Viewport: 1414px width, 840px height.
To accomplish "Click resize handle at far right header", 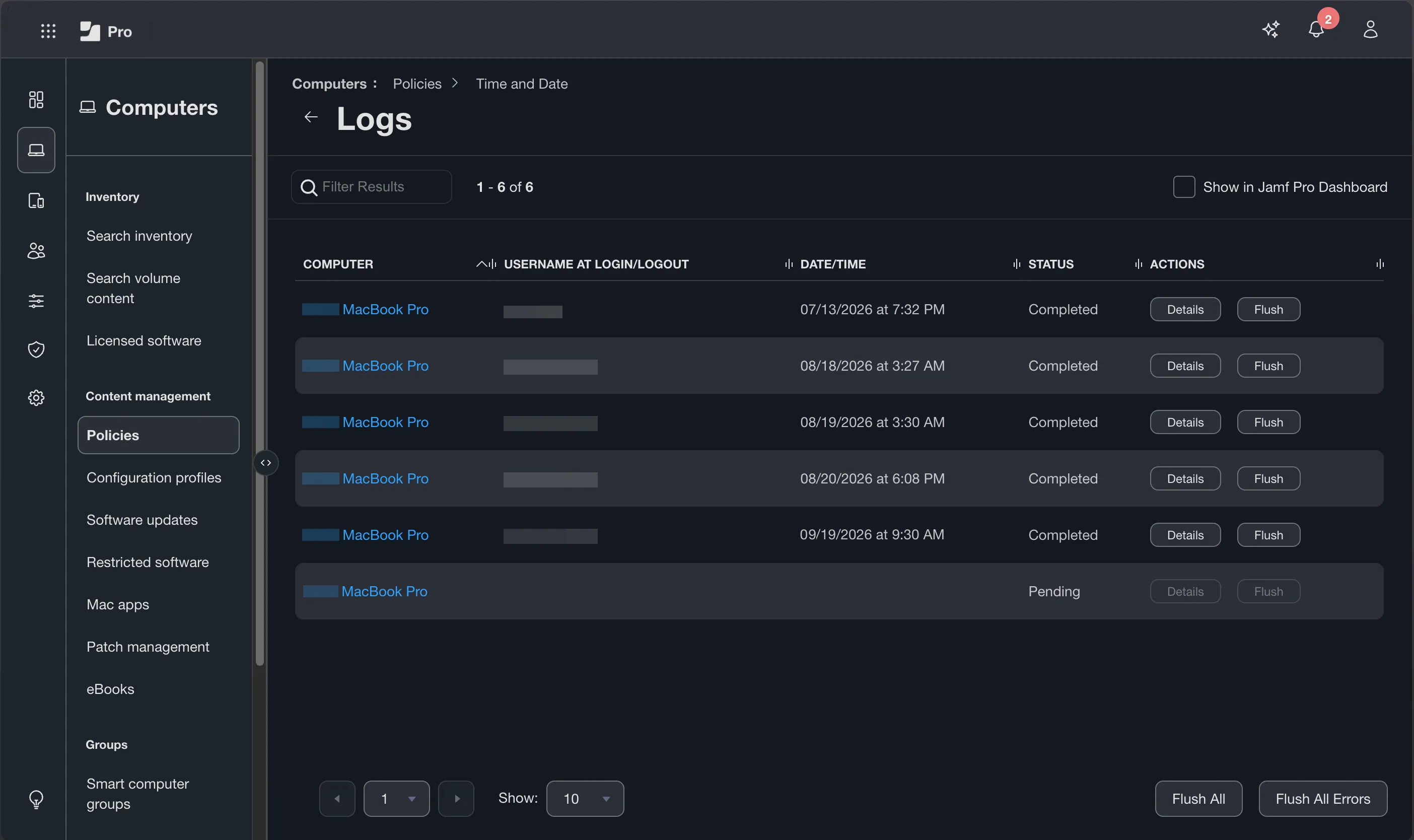I will (x=1380, y=264).
